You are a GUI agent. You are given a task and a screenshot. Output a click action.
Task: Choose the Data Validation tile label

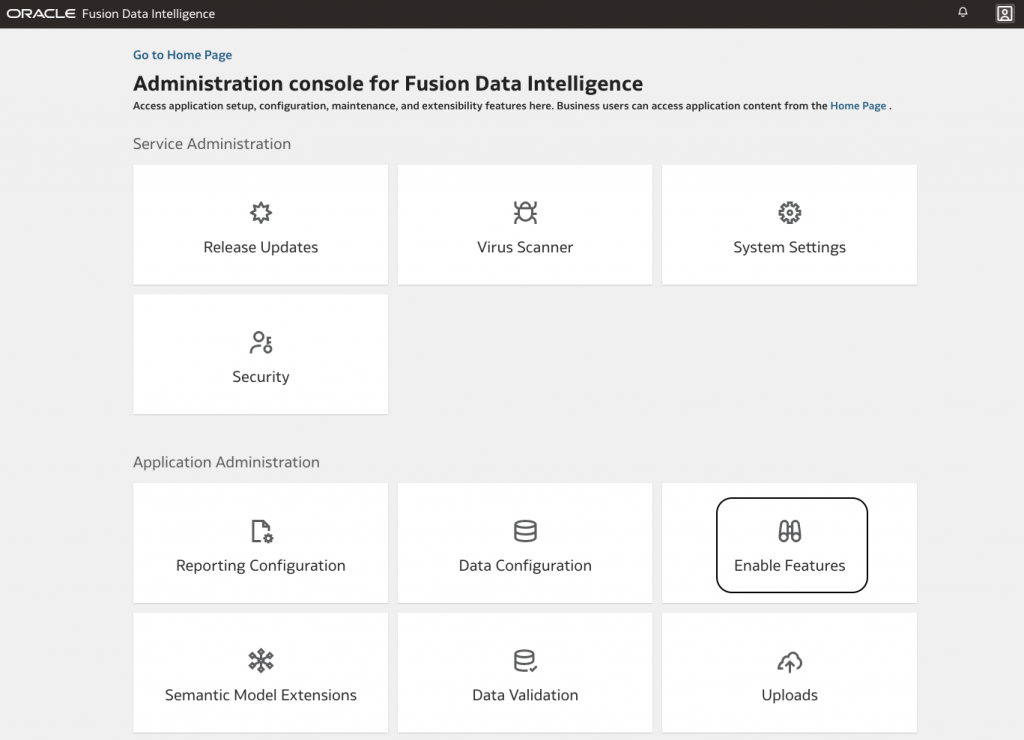525,695
